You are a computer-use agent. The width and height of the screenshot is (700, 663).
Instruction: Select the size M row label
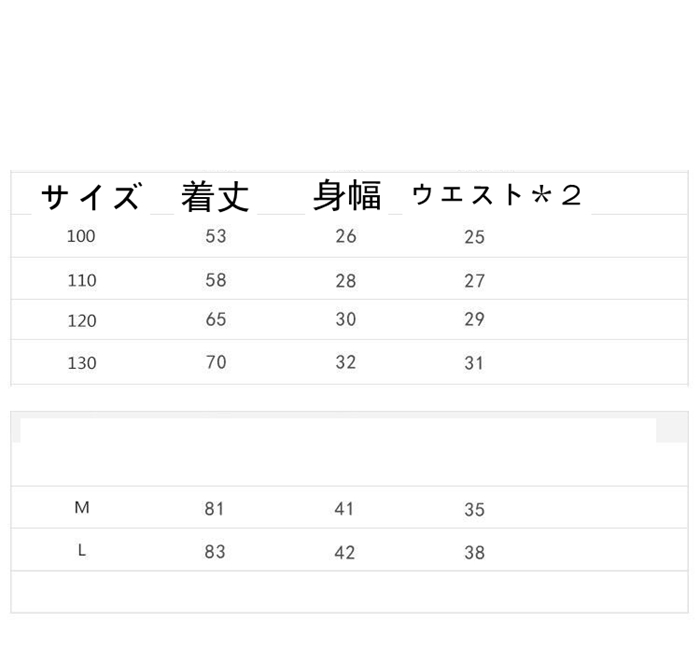tap(82, 508)
